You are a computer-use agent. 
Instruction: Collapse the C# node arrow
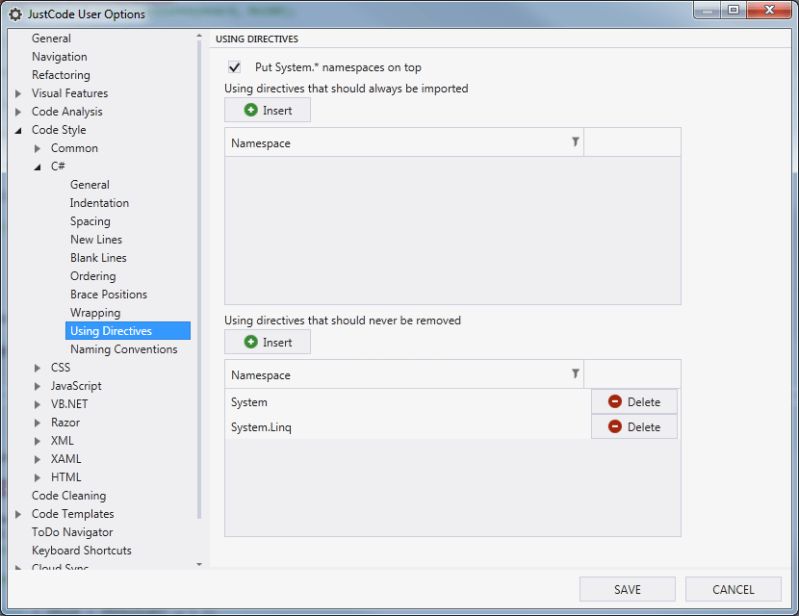point(37,167)
